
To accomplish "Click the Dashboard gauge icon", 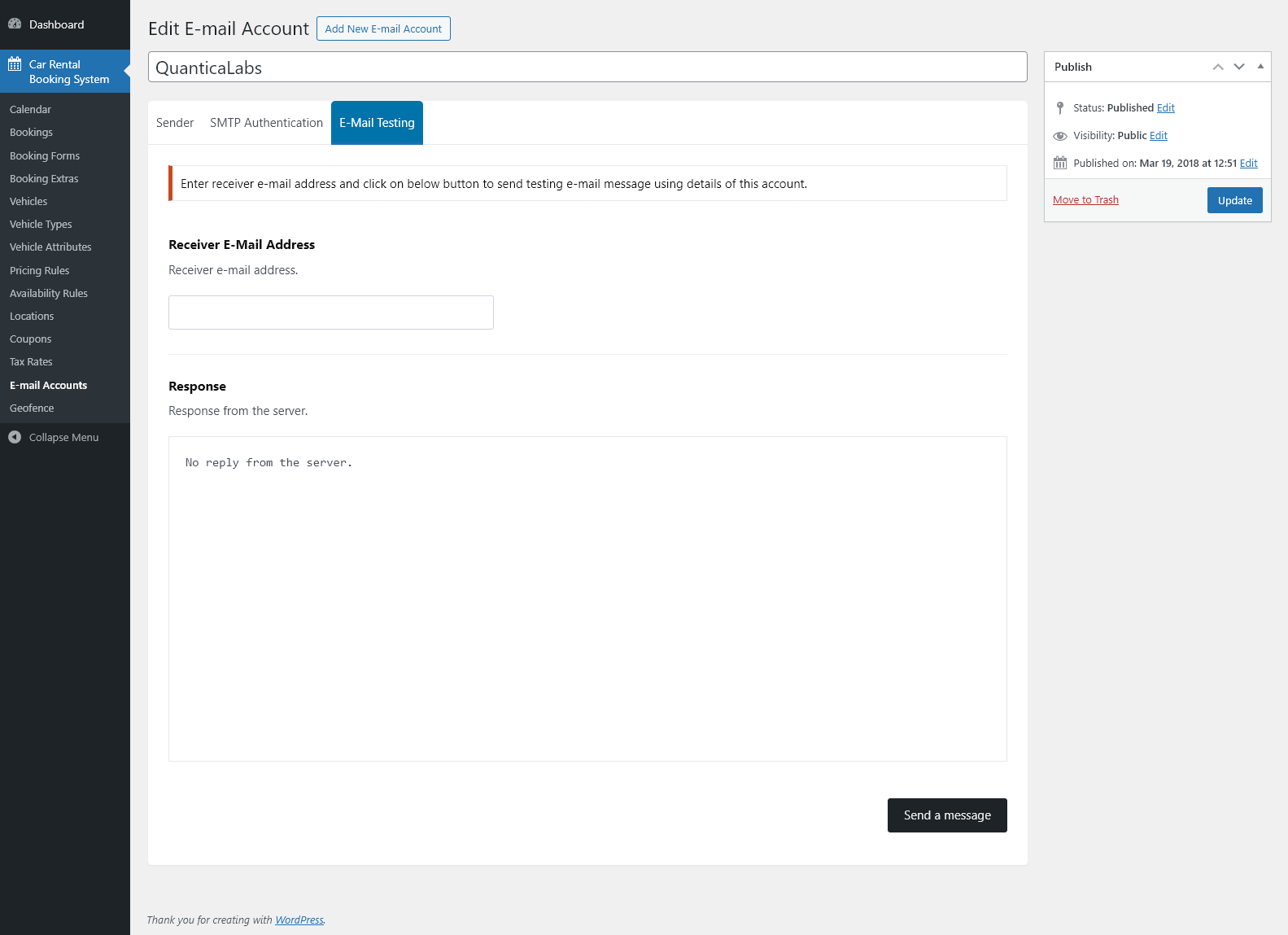I will click(15, 24).
